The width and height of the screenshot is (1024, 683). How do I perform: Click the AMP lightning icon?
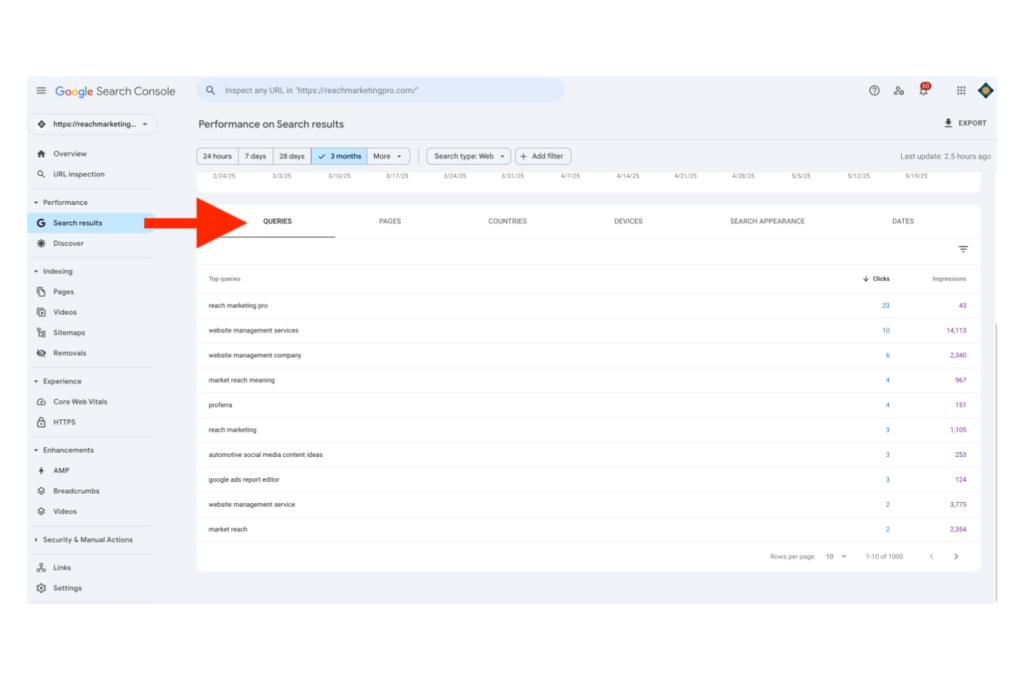[x=41, y=470]
